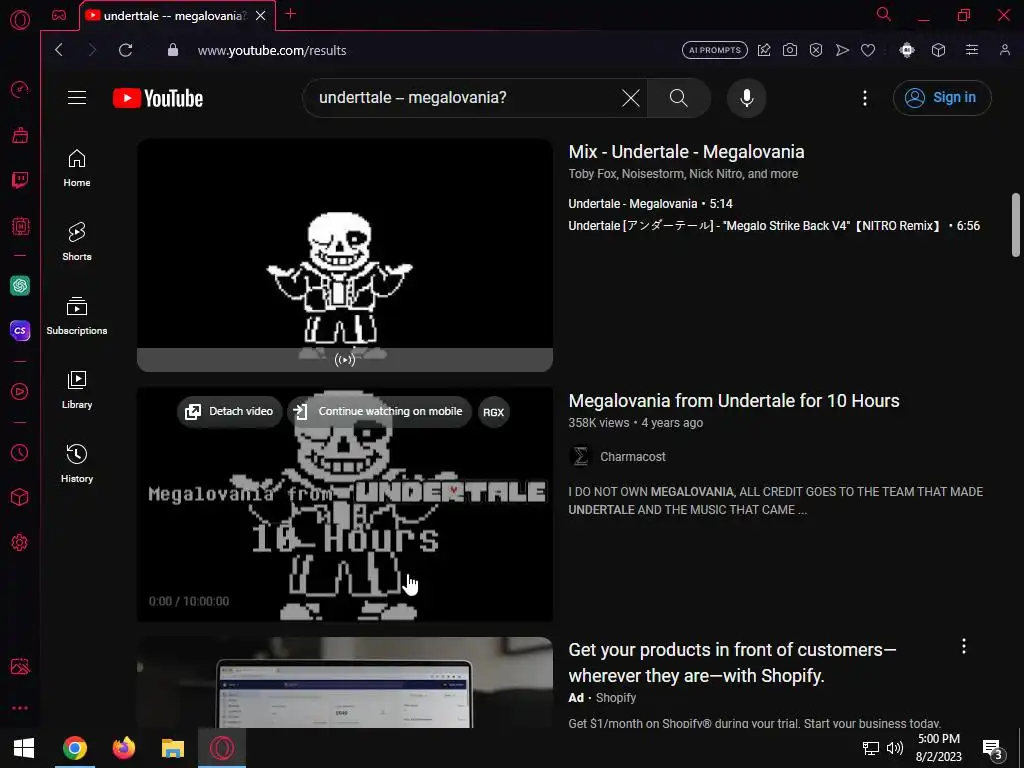The image size is (1024, 768).
Task: Open Library in YouTube sidebar
Action: point(77,390)
